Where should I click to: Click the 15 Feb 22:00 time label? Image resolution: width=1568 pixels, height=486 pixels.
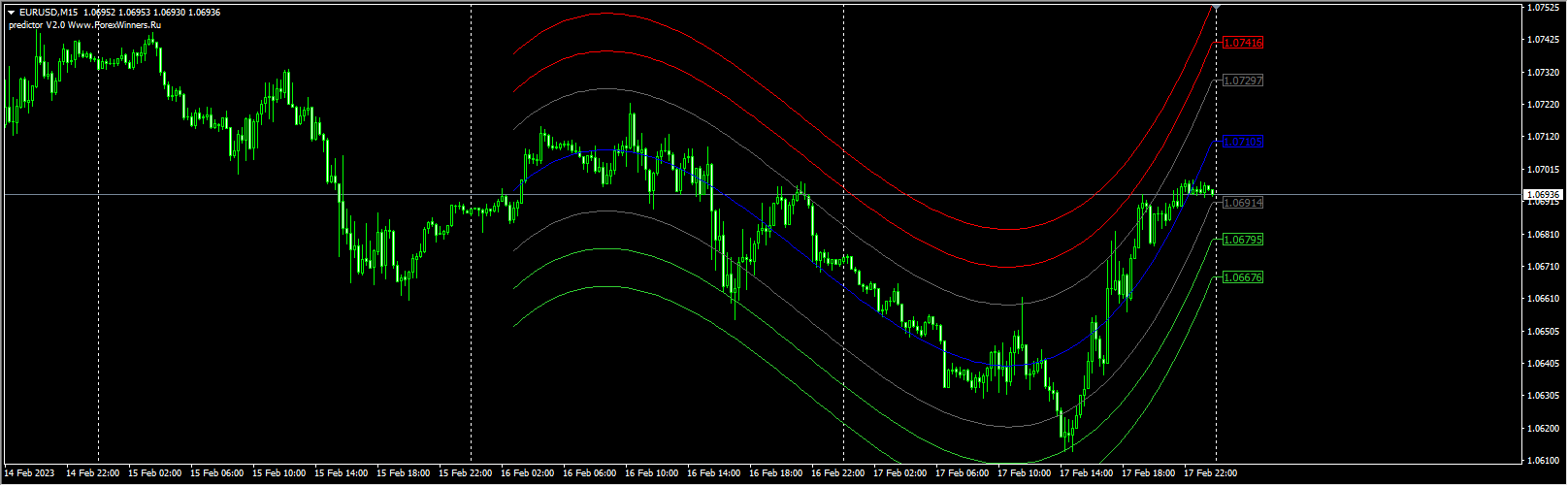coord(466,474)
